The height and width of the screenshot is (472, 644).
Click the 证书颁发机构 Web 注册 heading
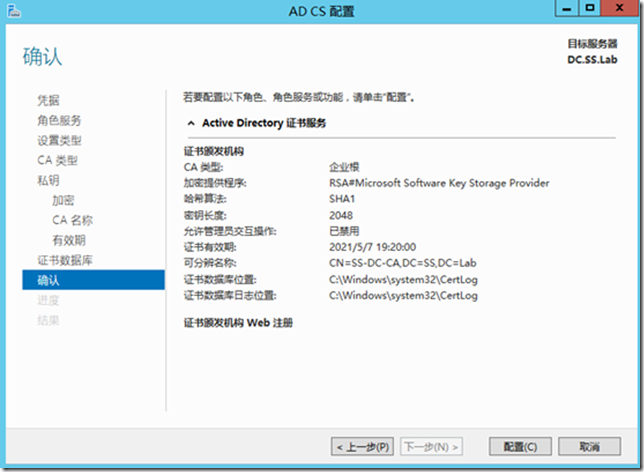[x=238, y=323]
